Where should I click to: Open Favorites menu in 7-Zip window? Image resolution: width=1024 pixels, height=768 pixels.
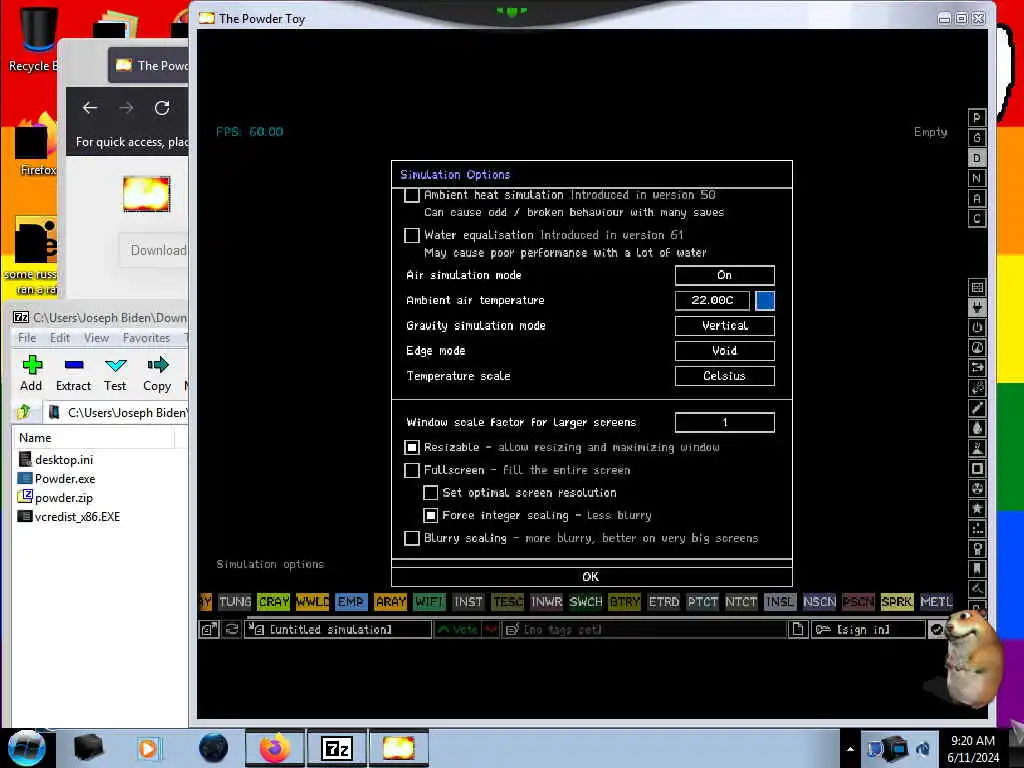click(x=146, y=338)
